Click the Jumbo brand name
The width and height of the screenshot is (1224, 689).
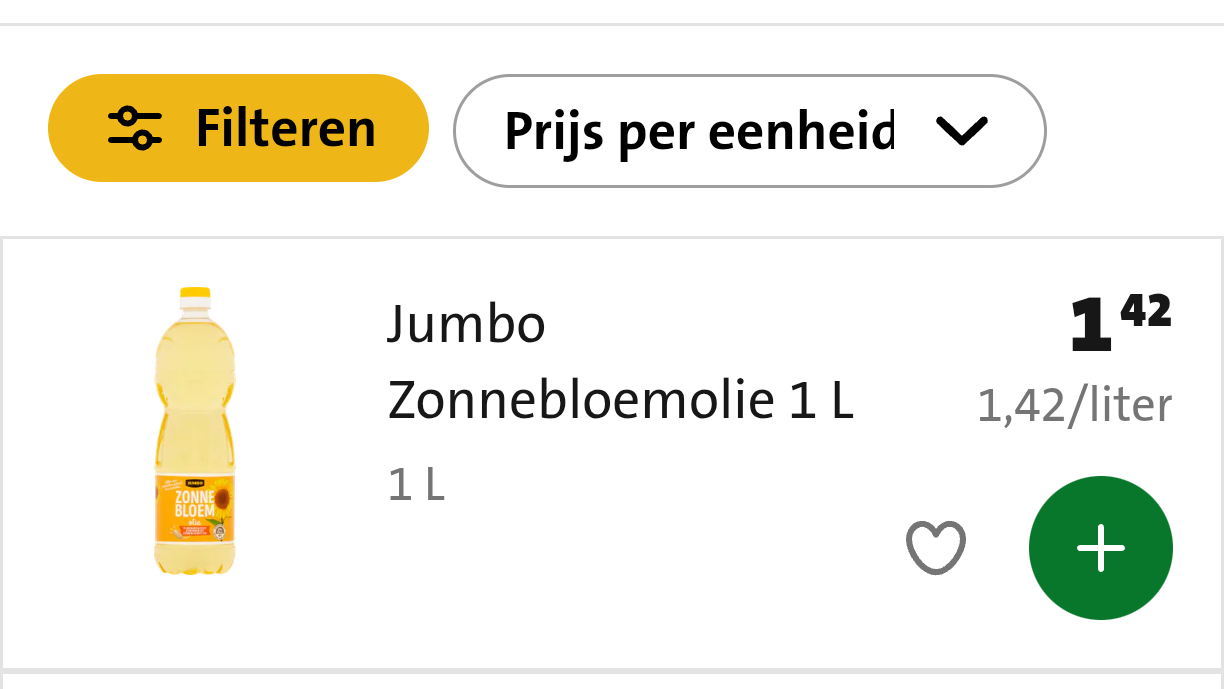pos(466,324)
